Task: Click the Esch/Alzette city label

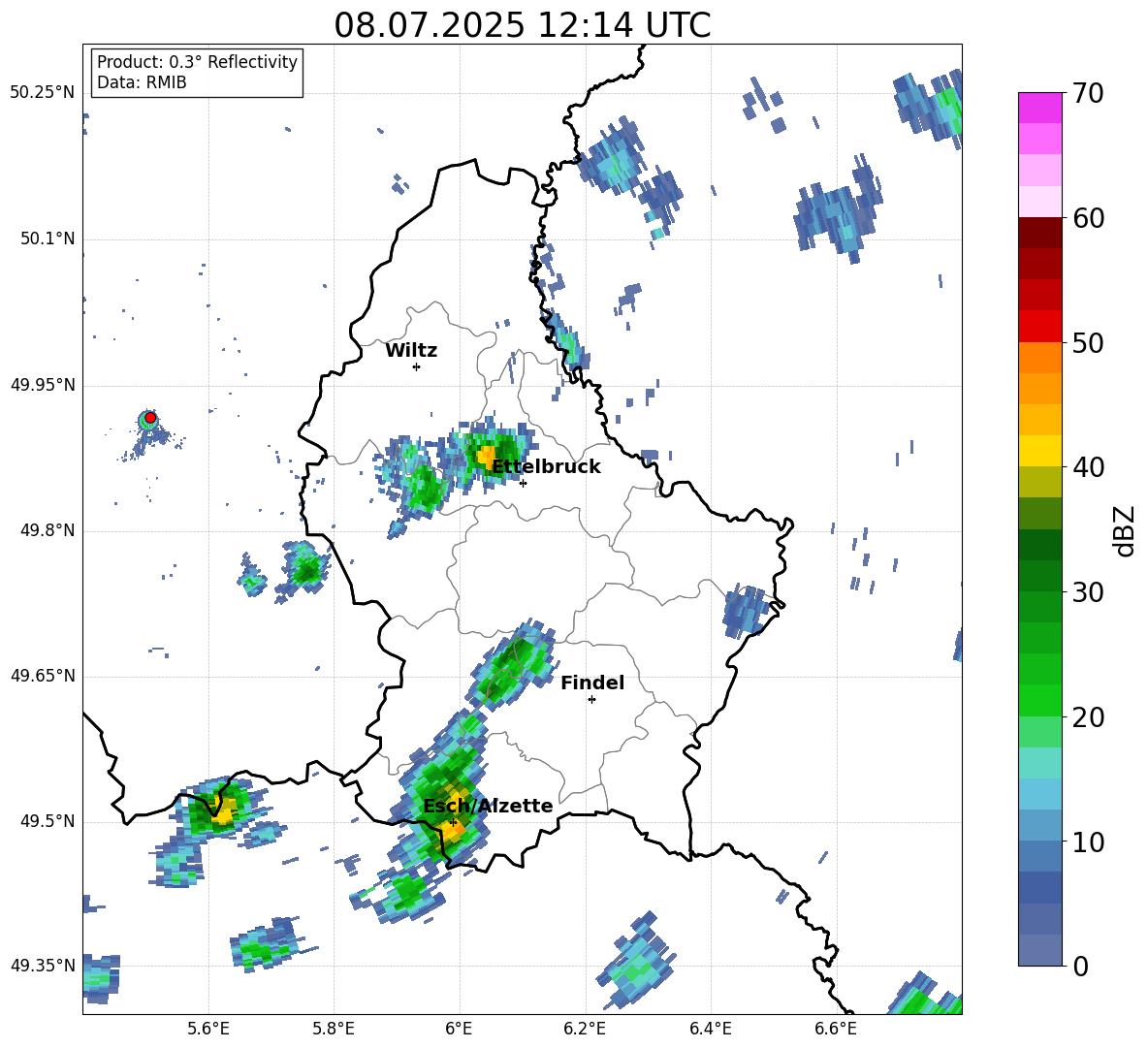Action: click(x=488, y=806)
